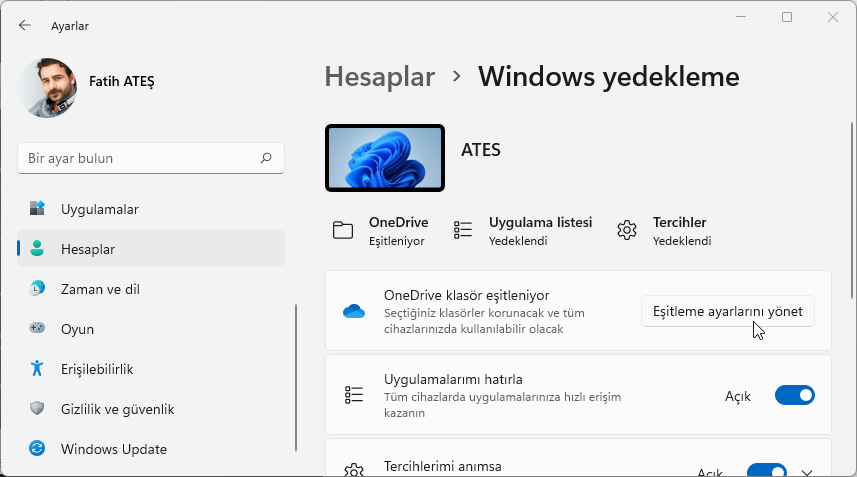Open Uygulamalar in the sidebar
Image resolution: width=857 pixels, height=477 pixels.
point(151,209)
